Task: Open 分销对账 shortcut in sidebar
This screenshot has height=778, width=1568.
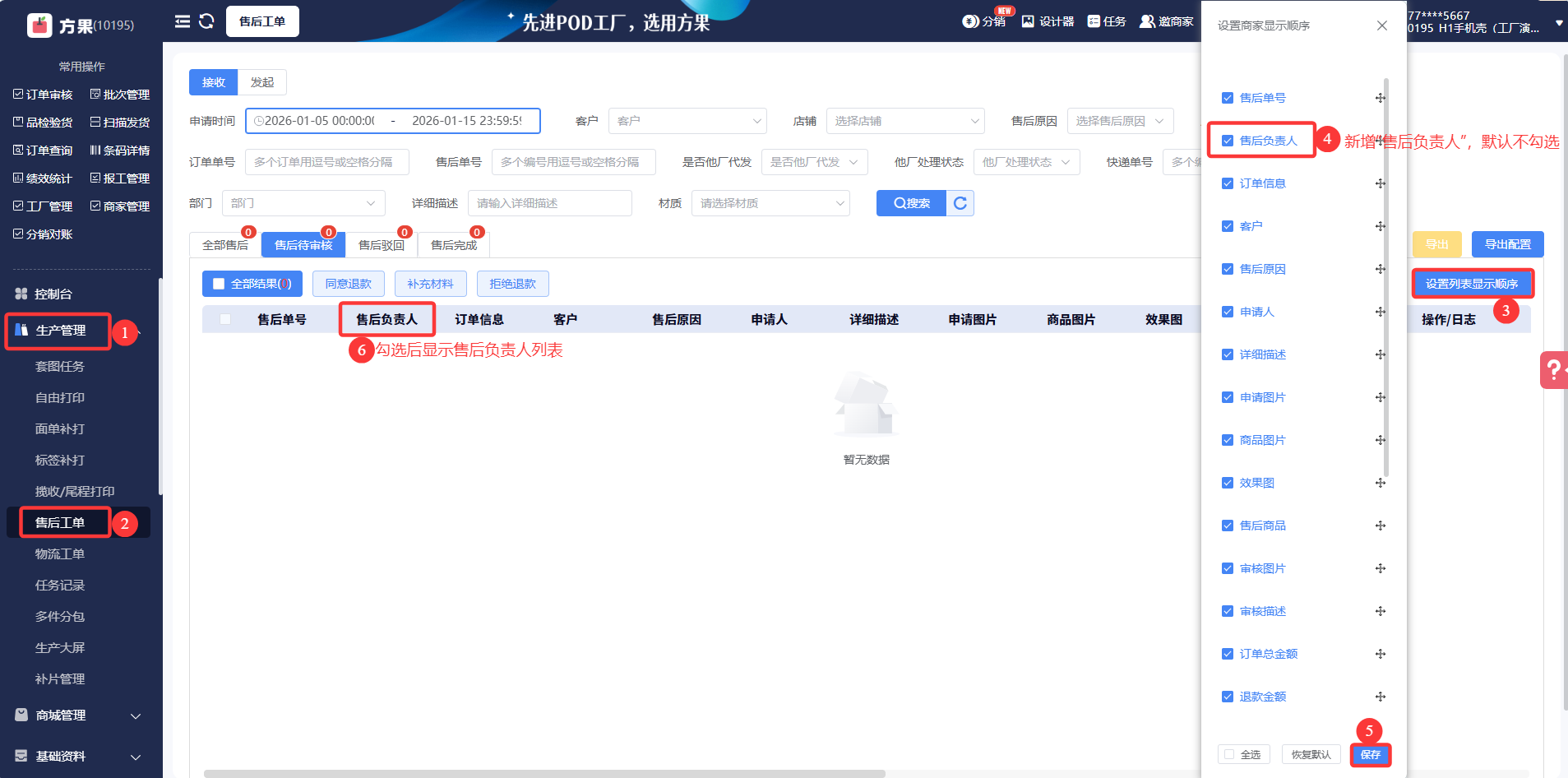Action: click(x=43, y=234)
